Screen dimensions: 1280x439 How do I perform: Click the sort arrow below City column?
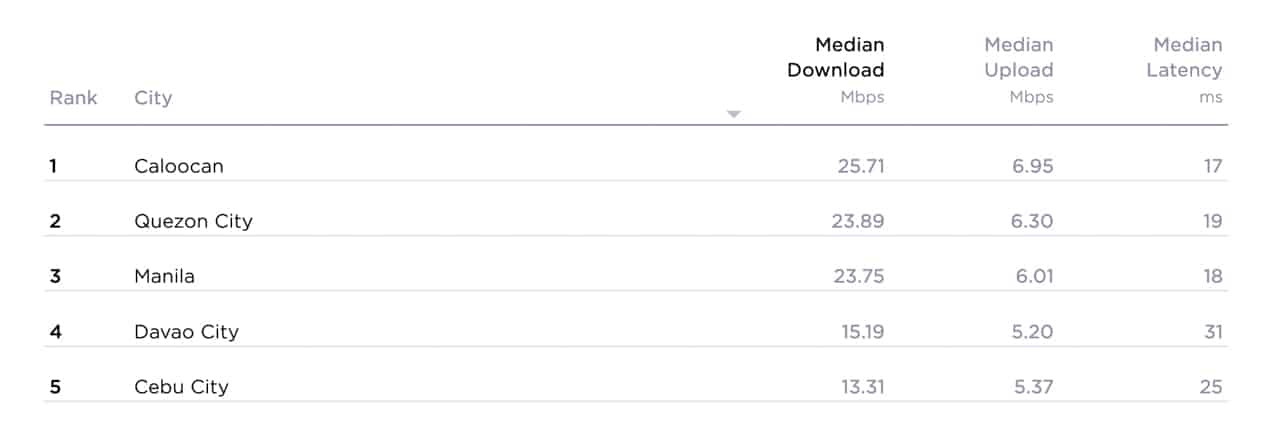pyautogui.click(x=733, y=114)
